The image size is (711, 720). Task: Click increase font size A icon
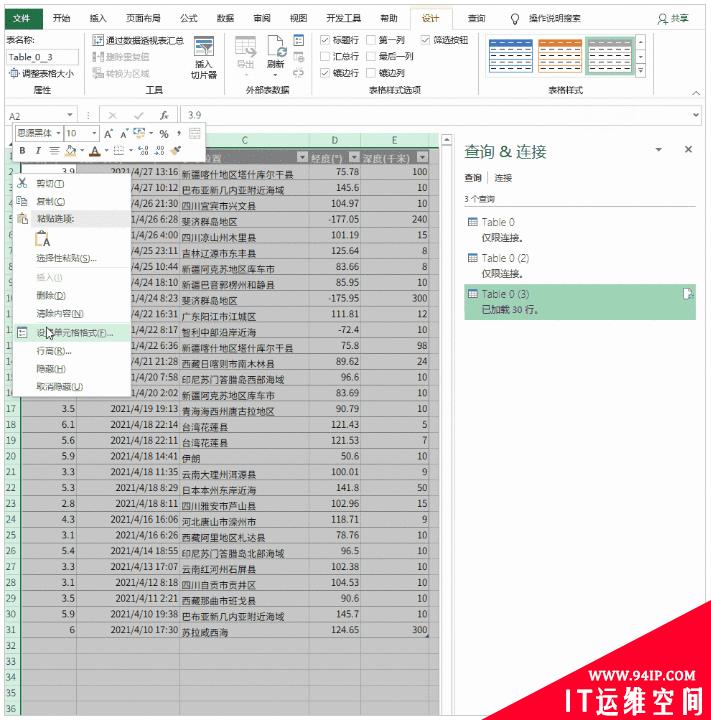pos(108,134)
